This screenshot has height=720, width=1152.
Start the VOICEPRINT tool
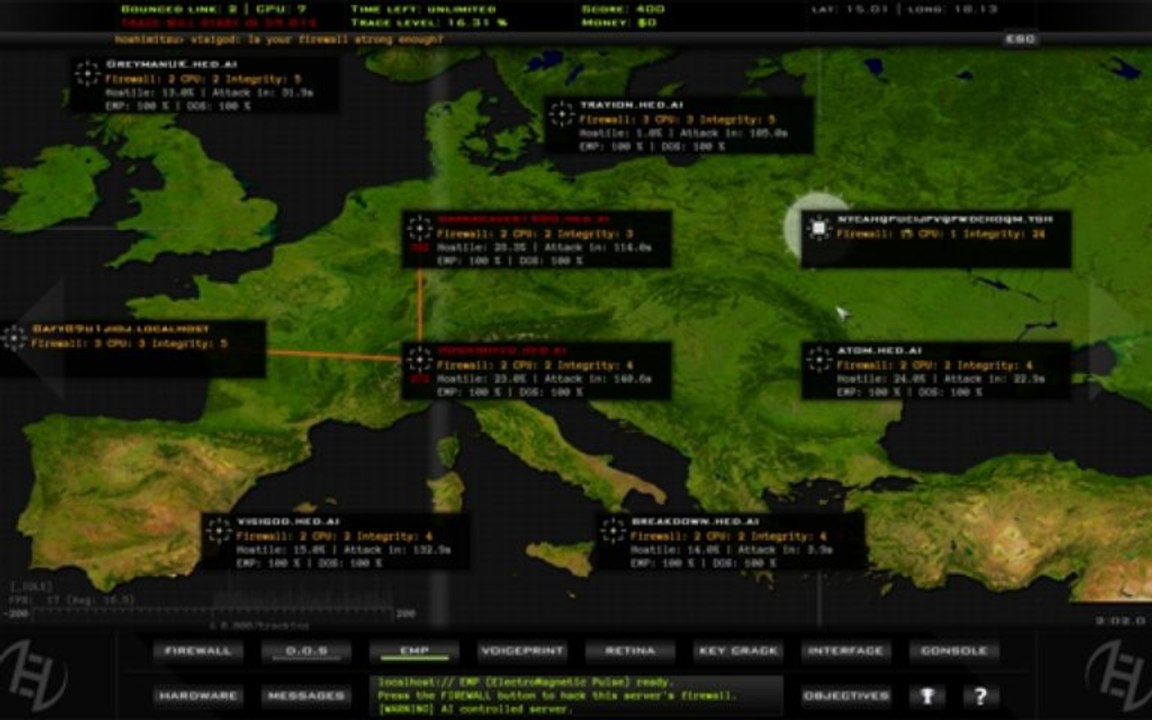522,651
